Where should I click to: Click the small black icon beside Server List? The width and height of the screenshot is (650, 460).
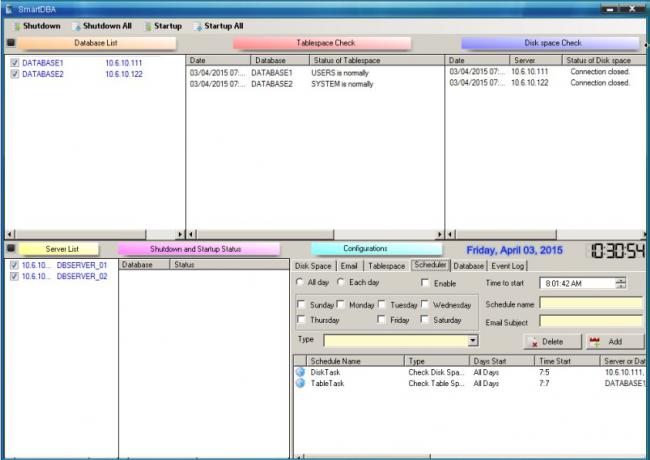pos(10,248)
